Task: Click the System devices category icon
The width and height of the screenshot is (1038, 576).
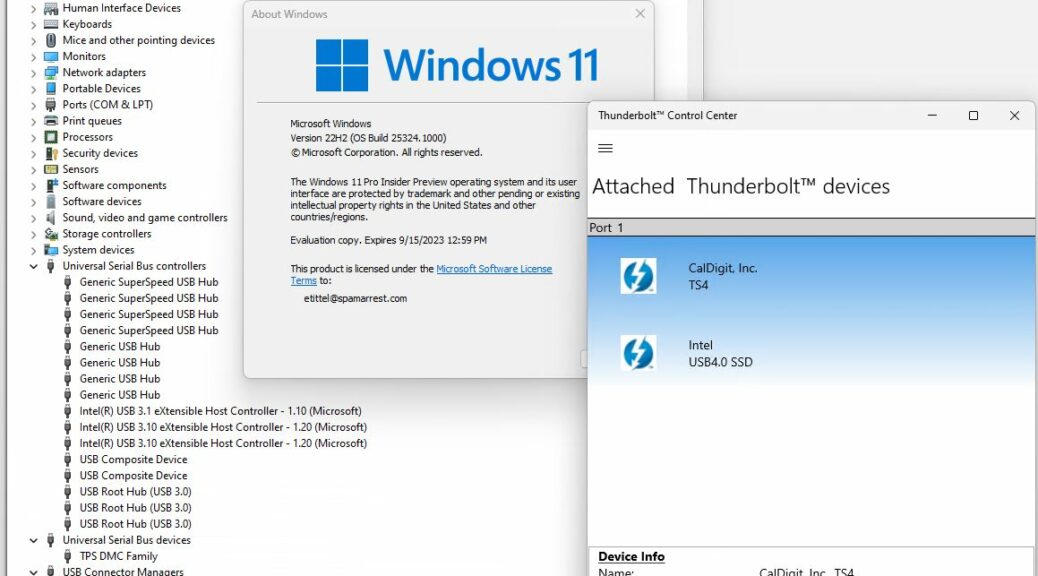Action: [x=51, y=250]
